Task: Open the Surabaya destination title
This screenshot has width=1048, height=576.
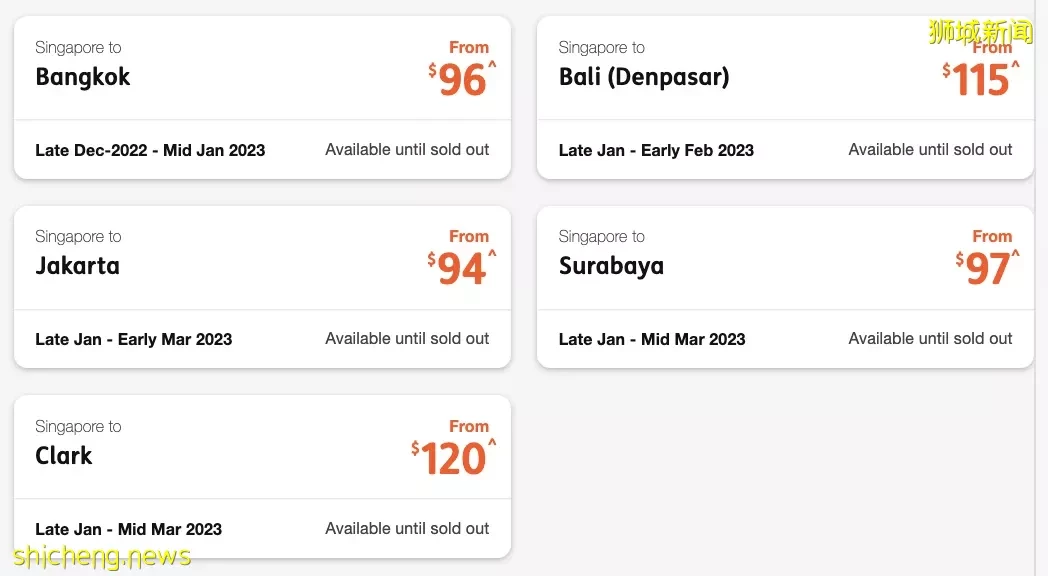Action: [612, 266]
